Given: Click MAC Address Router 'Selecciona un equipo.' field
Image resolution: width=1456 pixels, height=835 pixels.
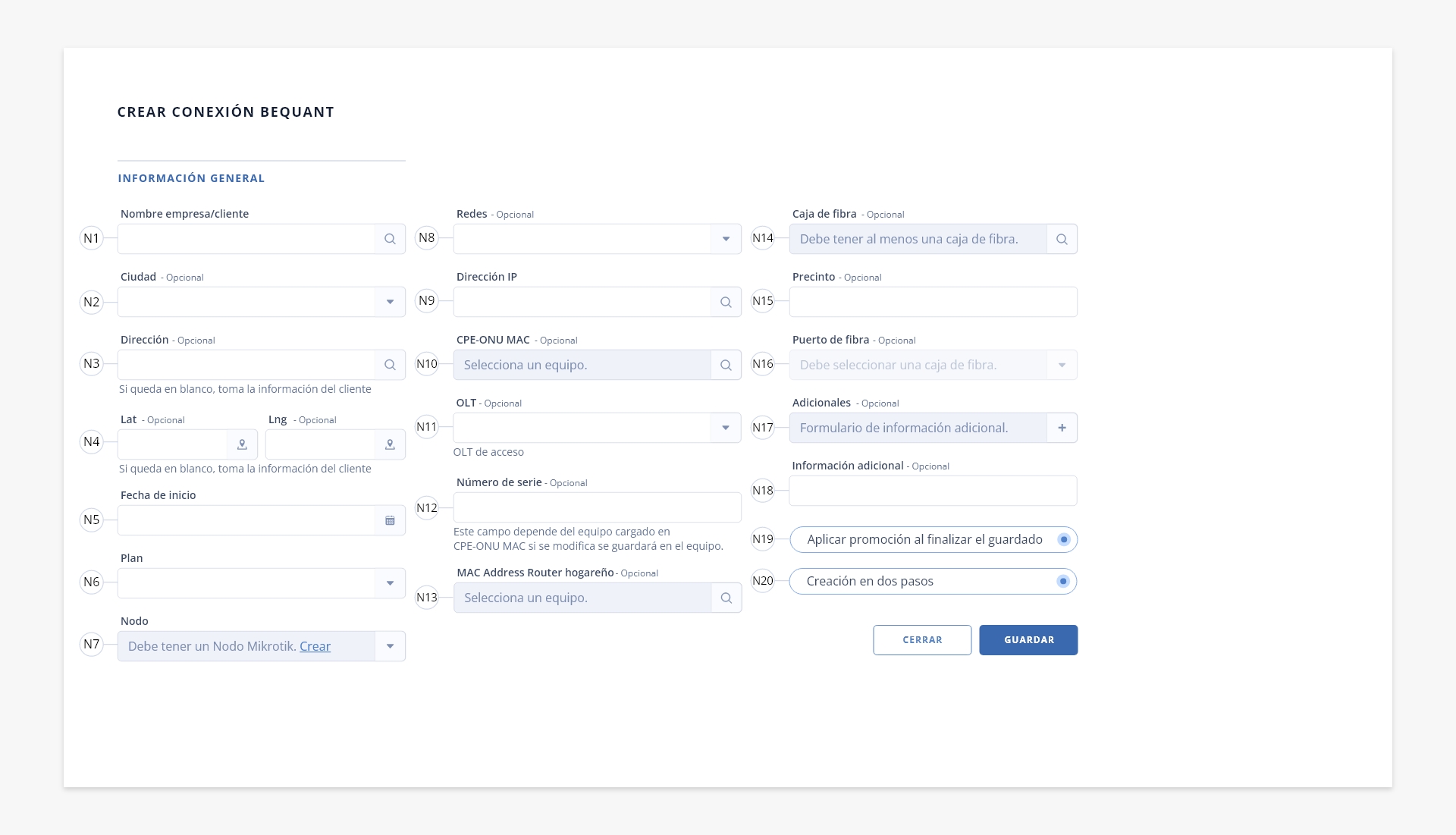Looking at the screenshot, I should [582, 598].
